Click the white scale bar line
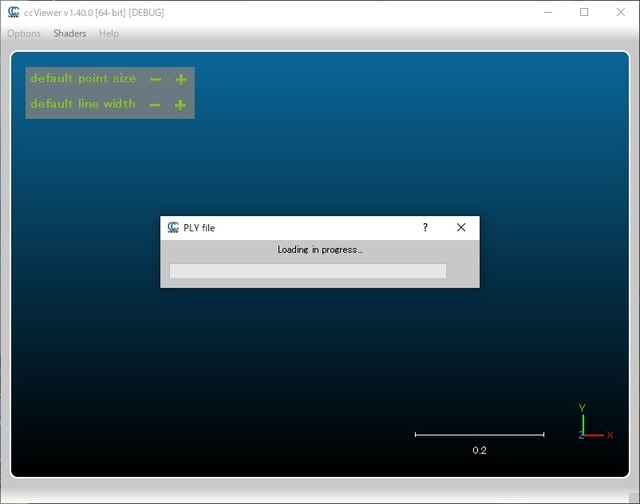This screenshot has width=640, height=504. 479,434
